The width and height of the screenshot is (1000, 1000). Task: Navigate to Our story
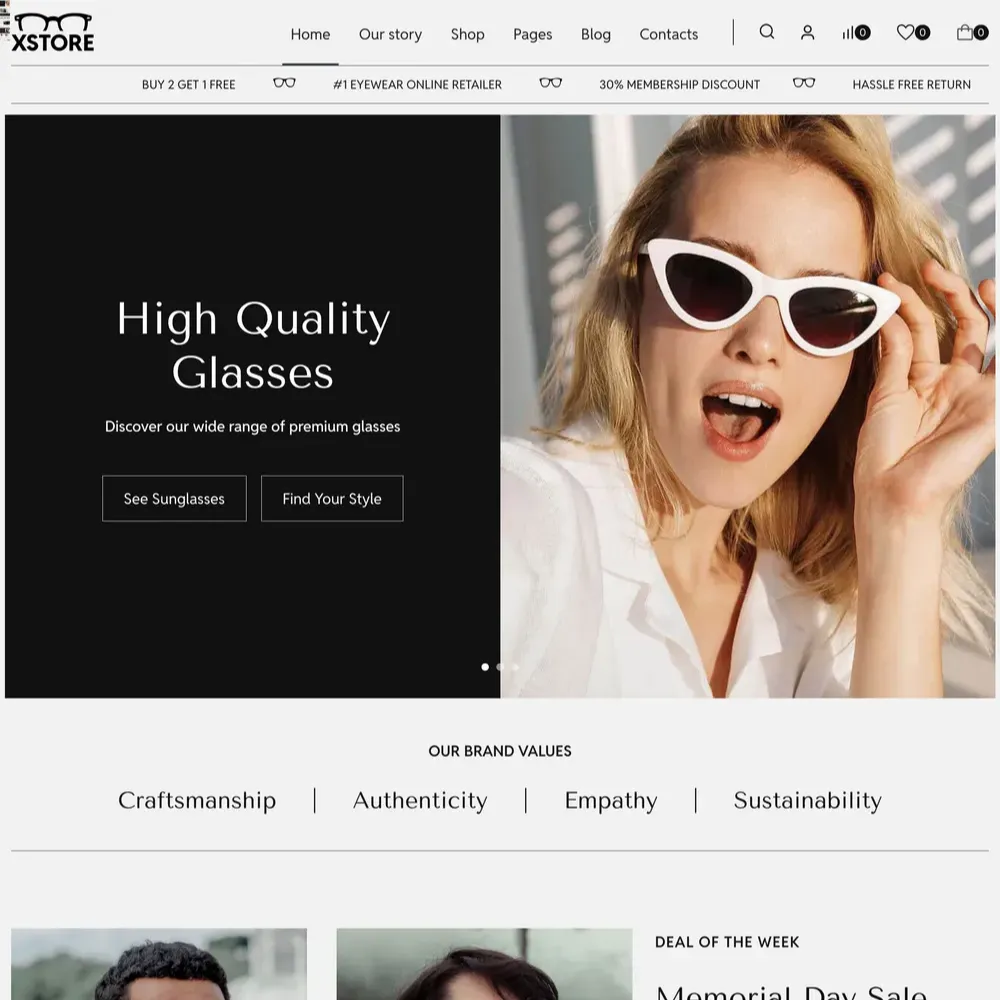[x=390, y=34]
